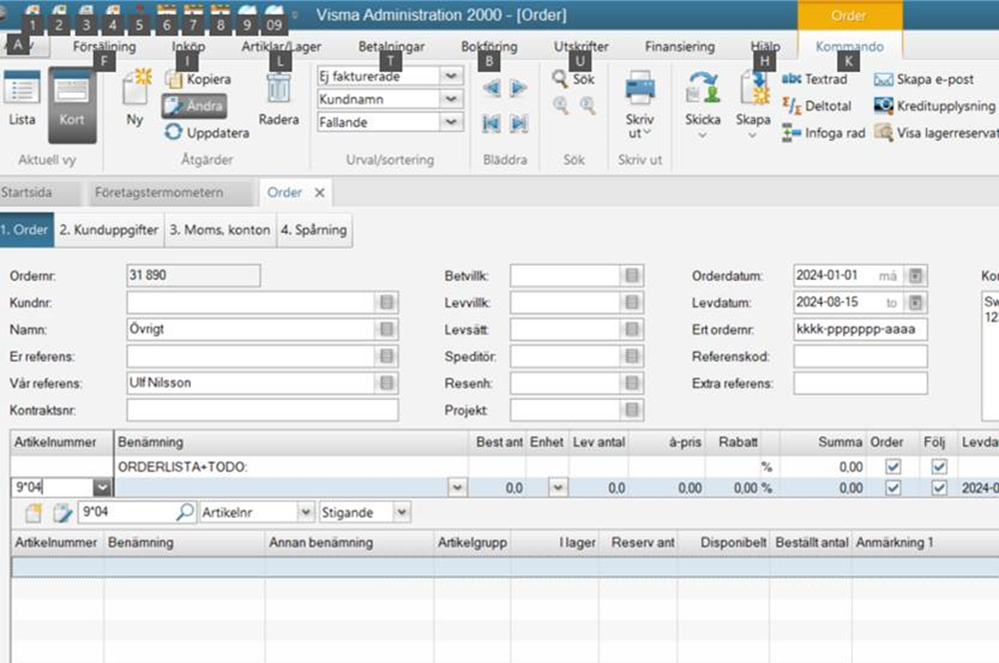Expand the Stigande sort order dropdown
Screen dimensions: 999x663
click(401, 512)
